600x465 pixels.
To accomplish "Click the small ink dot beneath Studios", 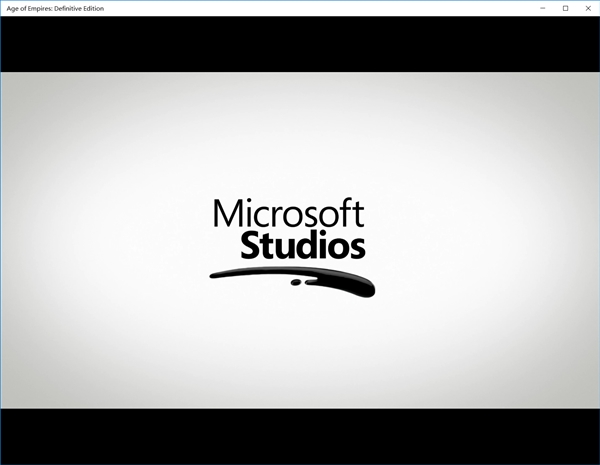I will (295, 282).
